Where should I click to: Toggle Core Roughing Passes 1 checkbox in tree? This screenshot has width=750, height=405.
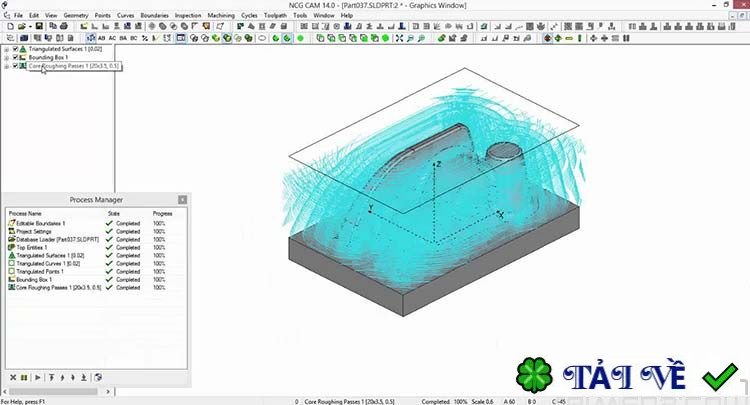15,66
